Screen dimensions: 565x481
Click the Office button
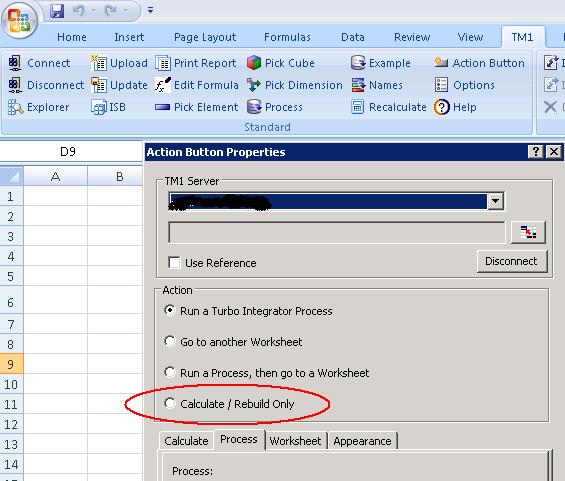19,21
